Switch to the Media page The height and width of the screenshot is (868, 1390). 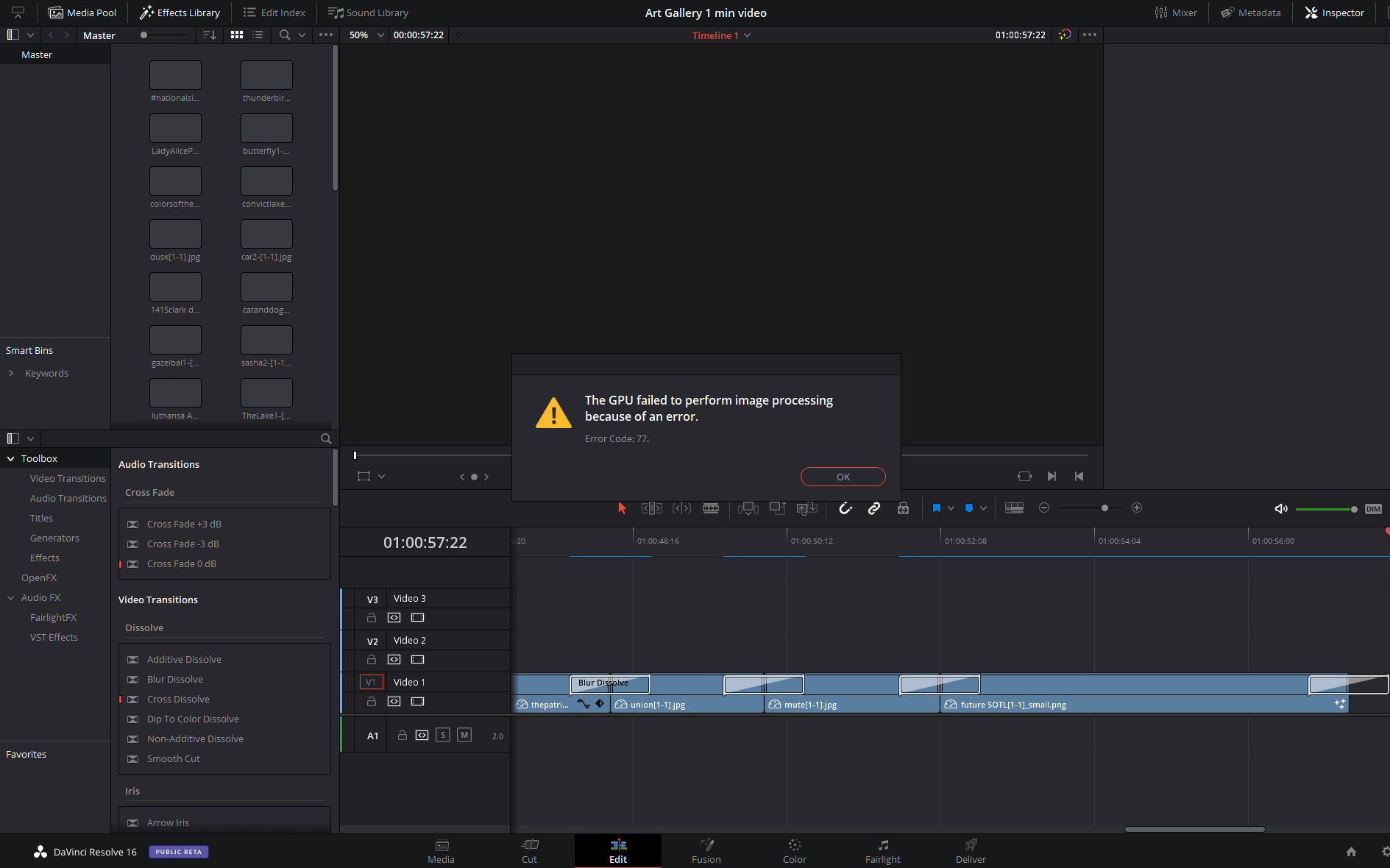442,852
